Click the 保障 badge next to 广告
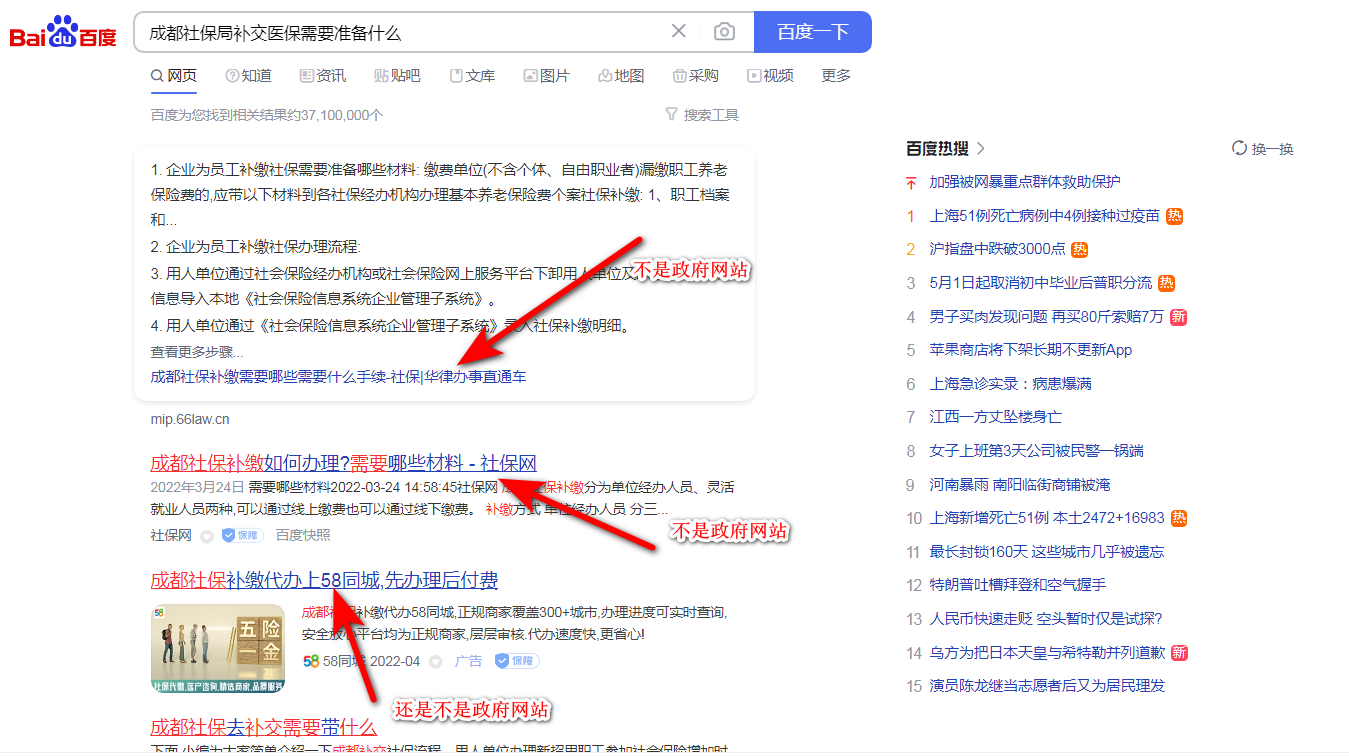The width and height of the screenshot is (1349, 756). (517, 661)
